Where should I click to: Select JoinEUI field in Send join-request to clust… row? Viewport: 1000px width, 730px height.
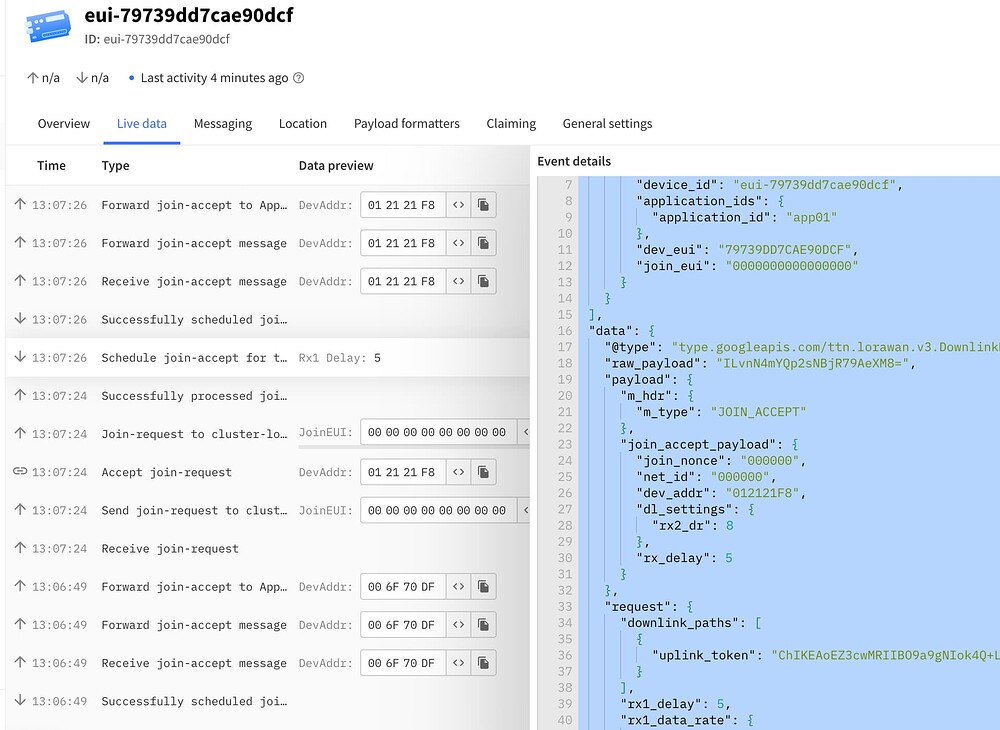438,511
